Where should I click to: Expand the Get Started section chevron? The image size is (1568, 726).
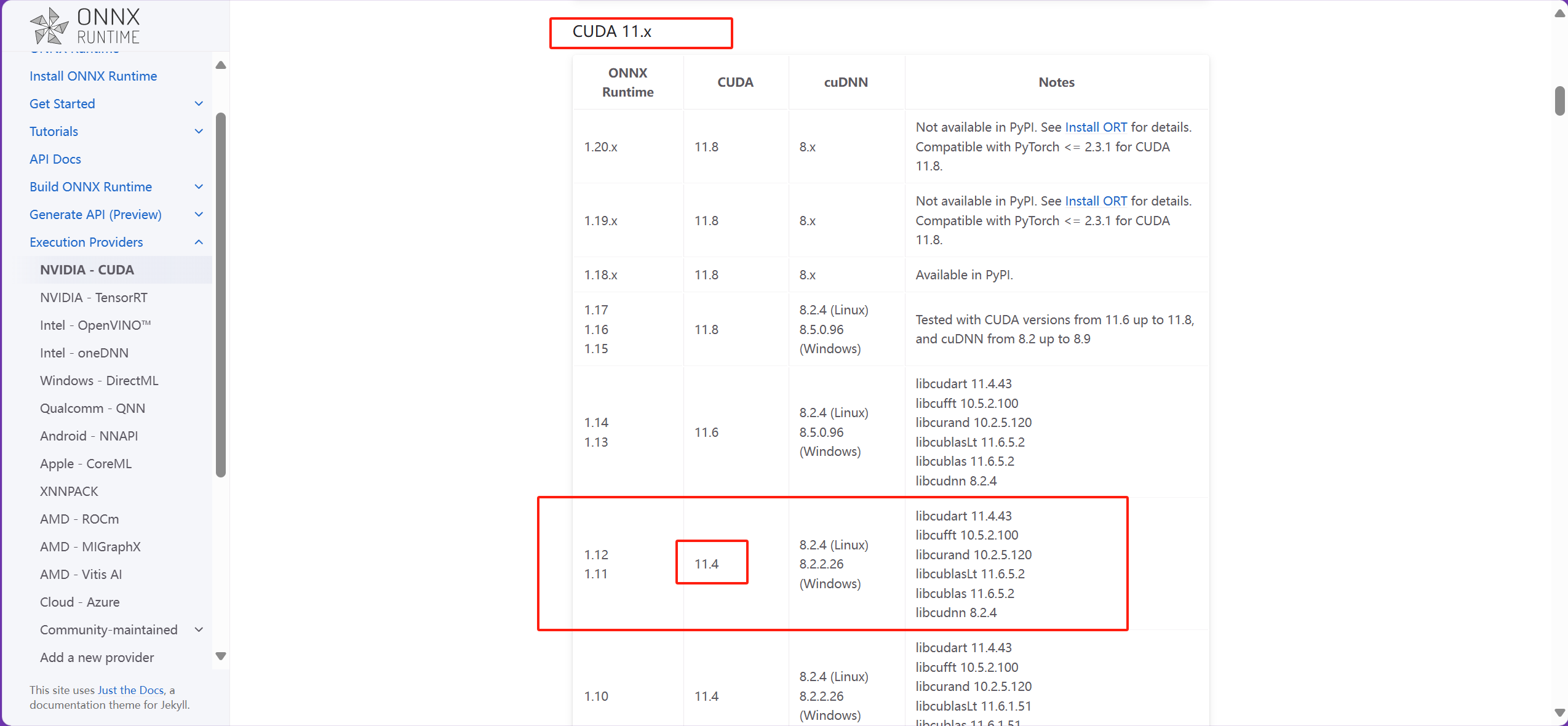(199, 103)
